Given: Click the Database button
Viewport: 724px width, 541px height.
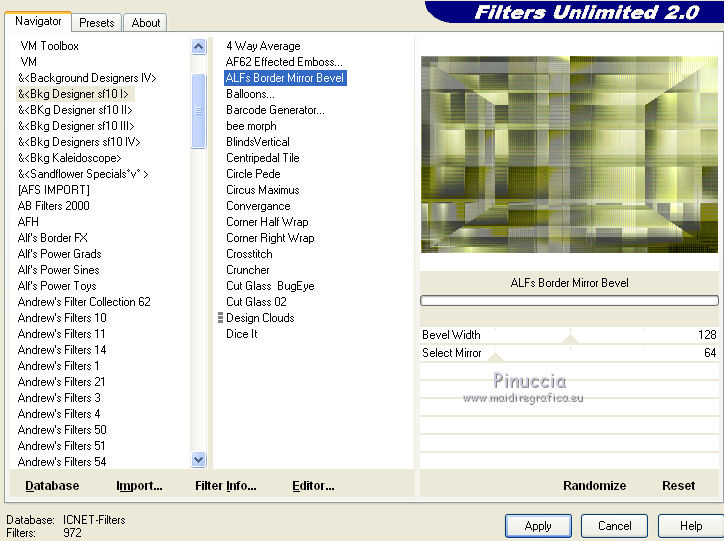Looking at the screenshot, I should [52, 486].
